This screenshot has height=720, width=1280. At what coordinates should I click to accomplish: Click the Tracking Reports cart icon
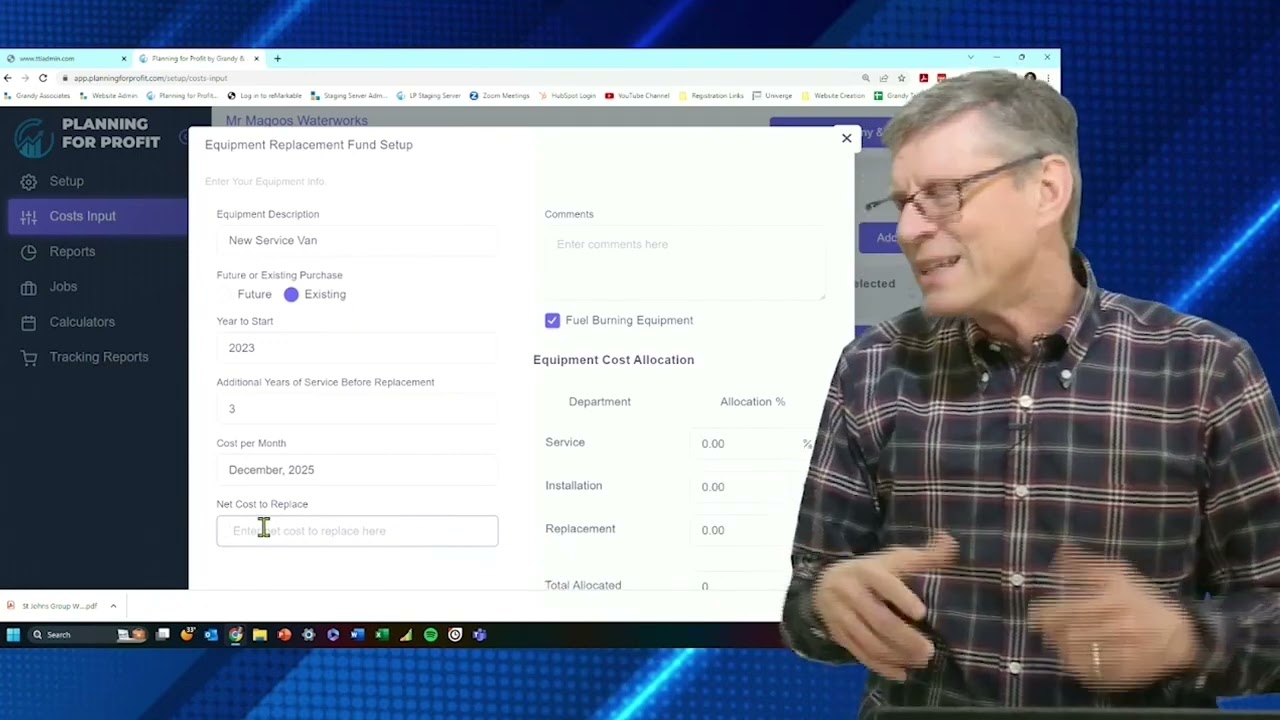29,357
